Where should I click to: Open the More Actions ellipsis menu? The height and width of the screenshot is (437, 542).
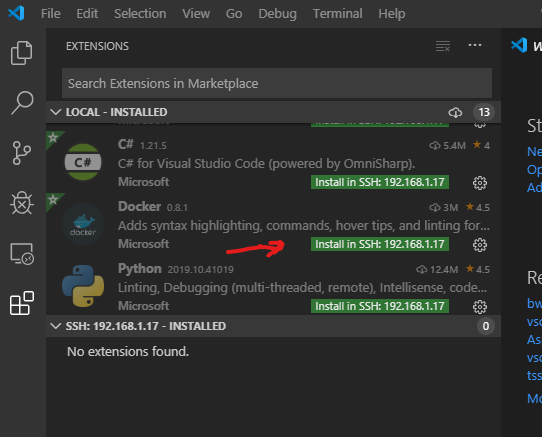click(475, 45)
